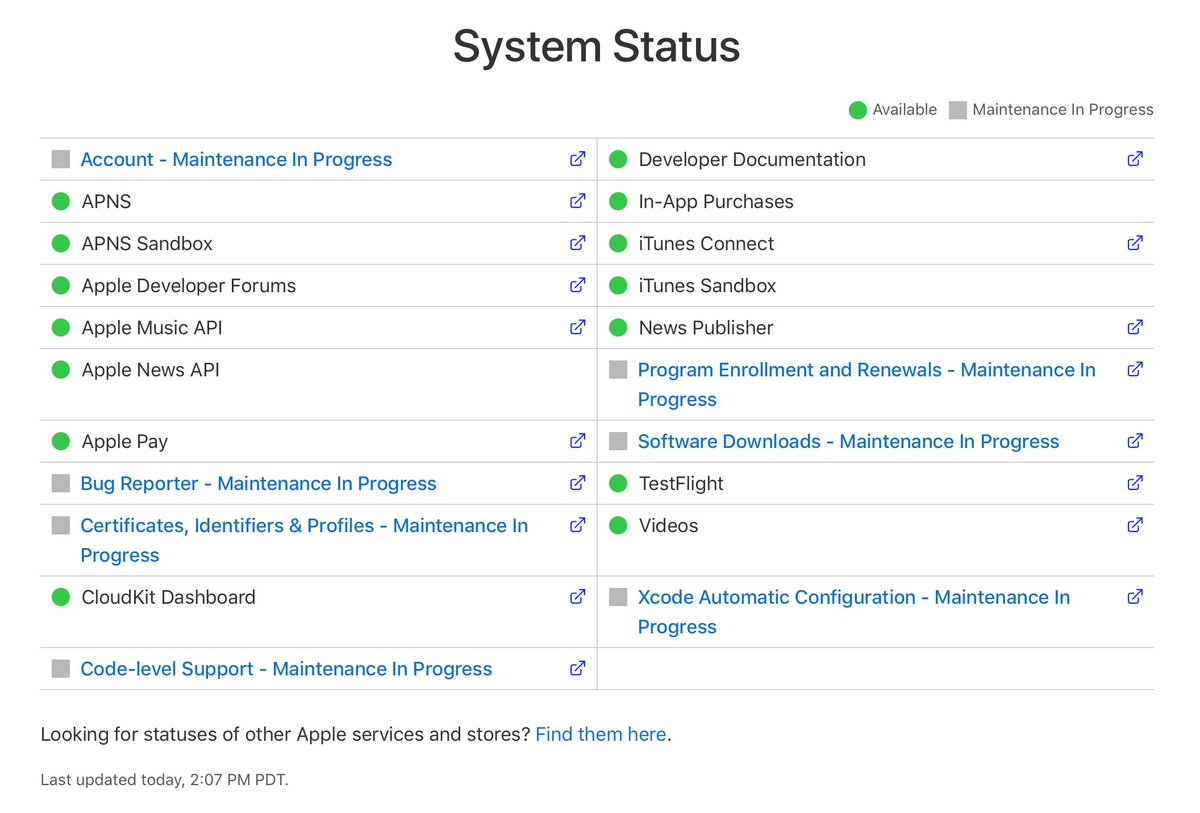This screenshot has width=1200, height=813.
Task: Open external link icon for APNS Sandbox
Action: 578,243
